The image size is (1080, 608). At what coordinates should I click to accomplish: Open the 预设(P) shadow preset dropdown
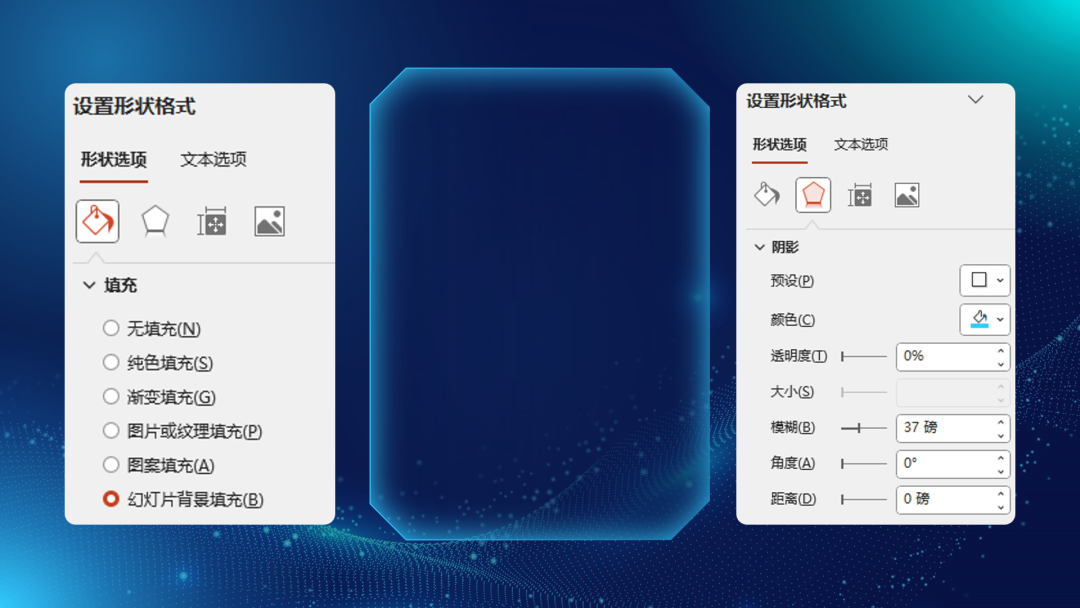tap(985, 280)
